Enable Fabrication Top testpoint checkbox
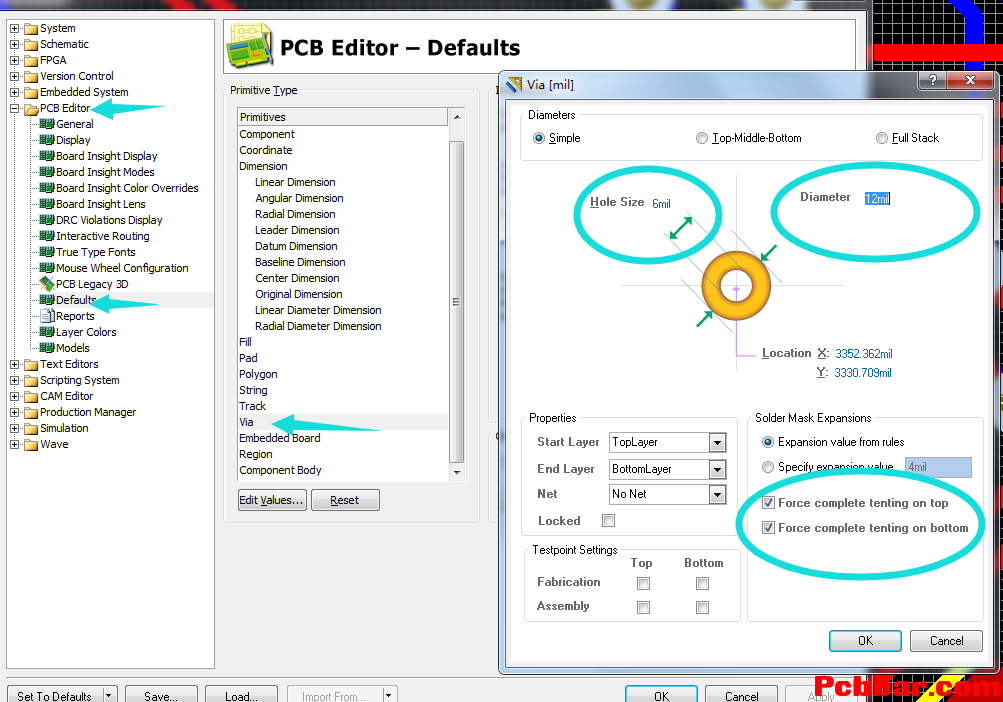This screenshot has height=702, width=1003. (644, 584)
